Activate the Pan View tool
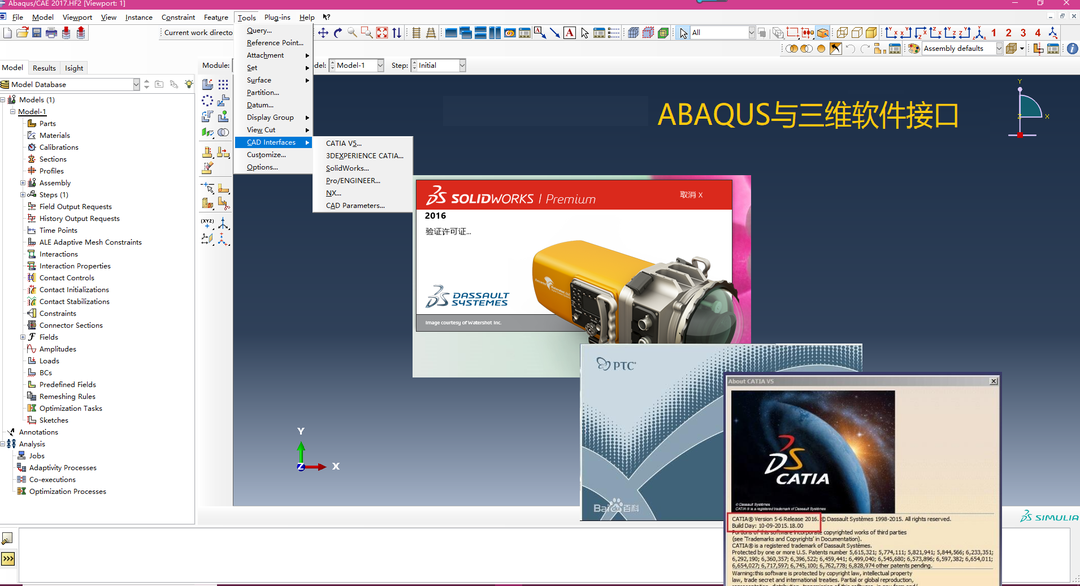Image resolution: width=1080 pixels, height=586 pixels. 324,33
